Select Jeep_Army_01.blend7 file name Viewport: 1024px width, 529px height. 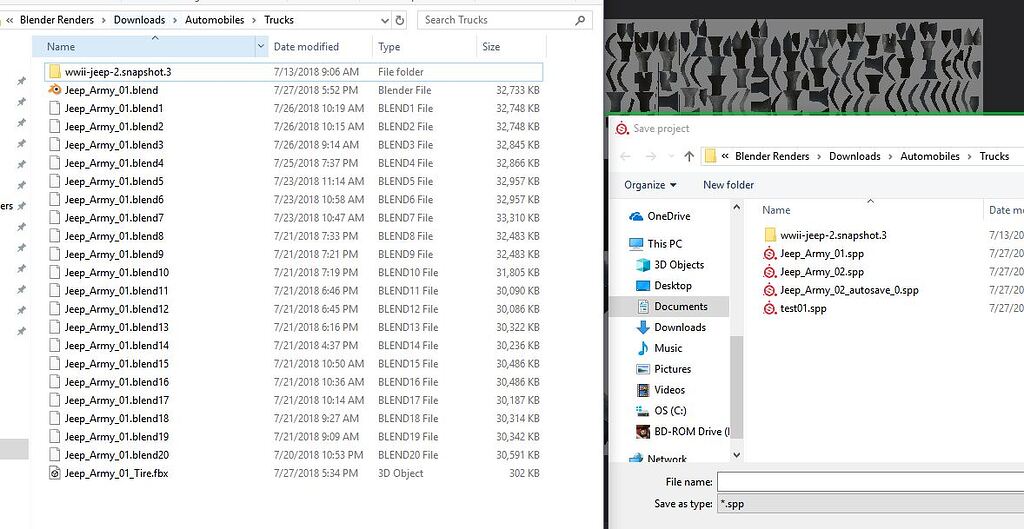click(114, 217)
